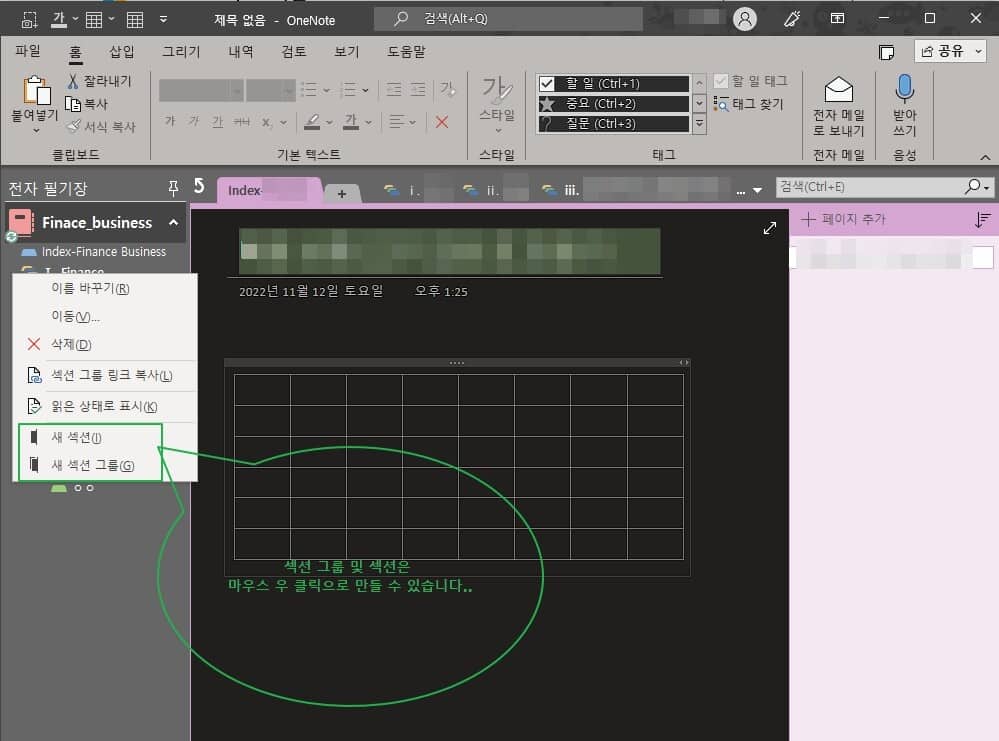Collapse the ribbon with the chevron
Viewport: 999px width, 741px height.
tap(985, 157)
